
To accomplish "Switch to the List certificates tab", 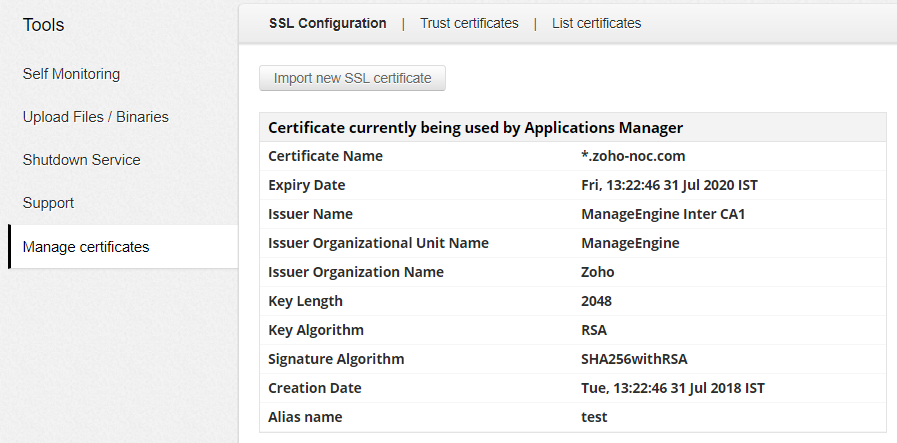I will [x=596, y=23].
